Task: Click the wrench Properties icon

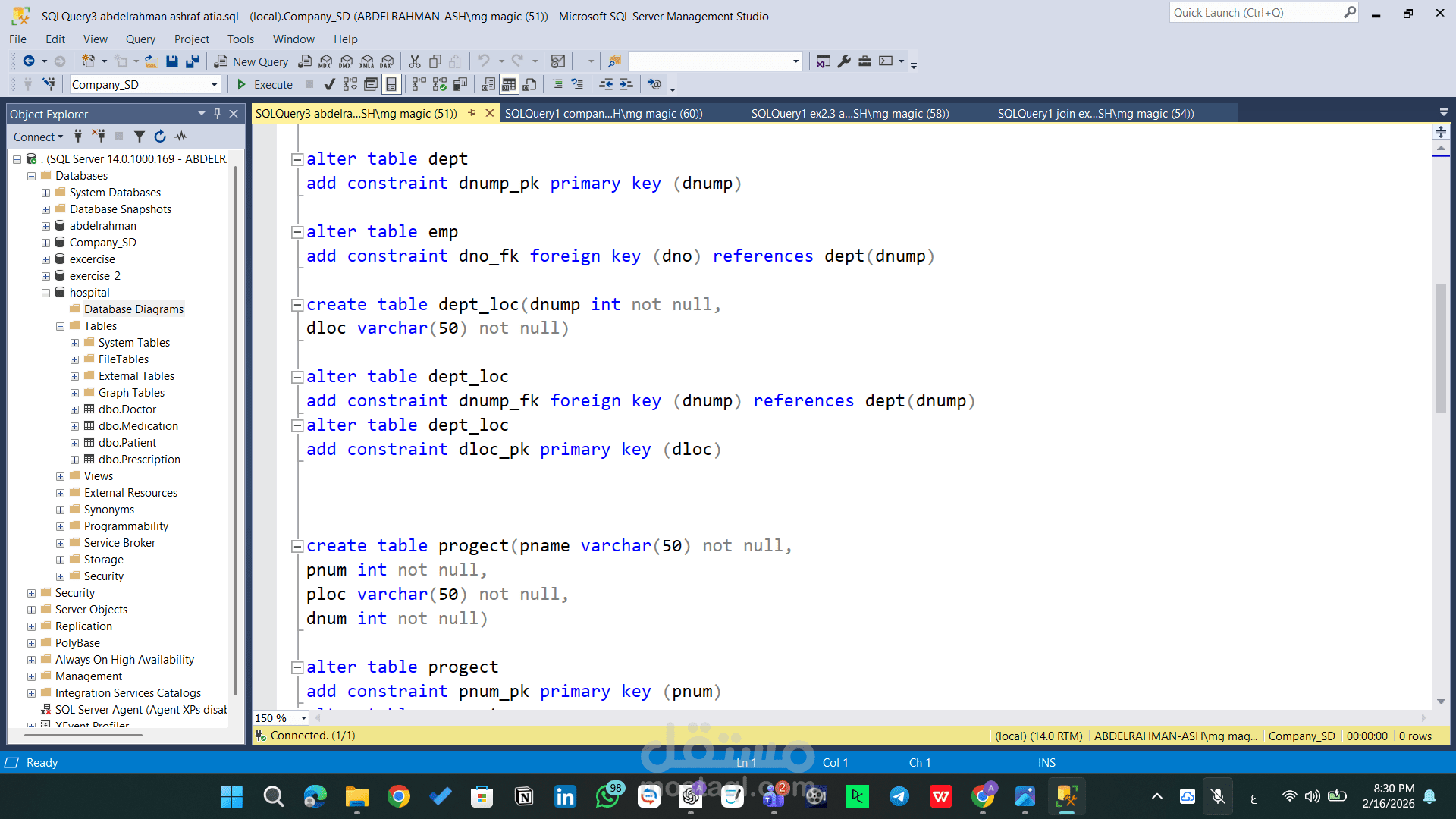Action: tap(844, 61)
